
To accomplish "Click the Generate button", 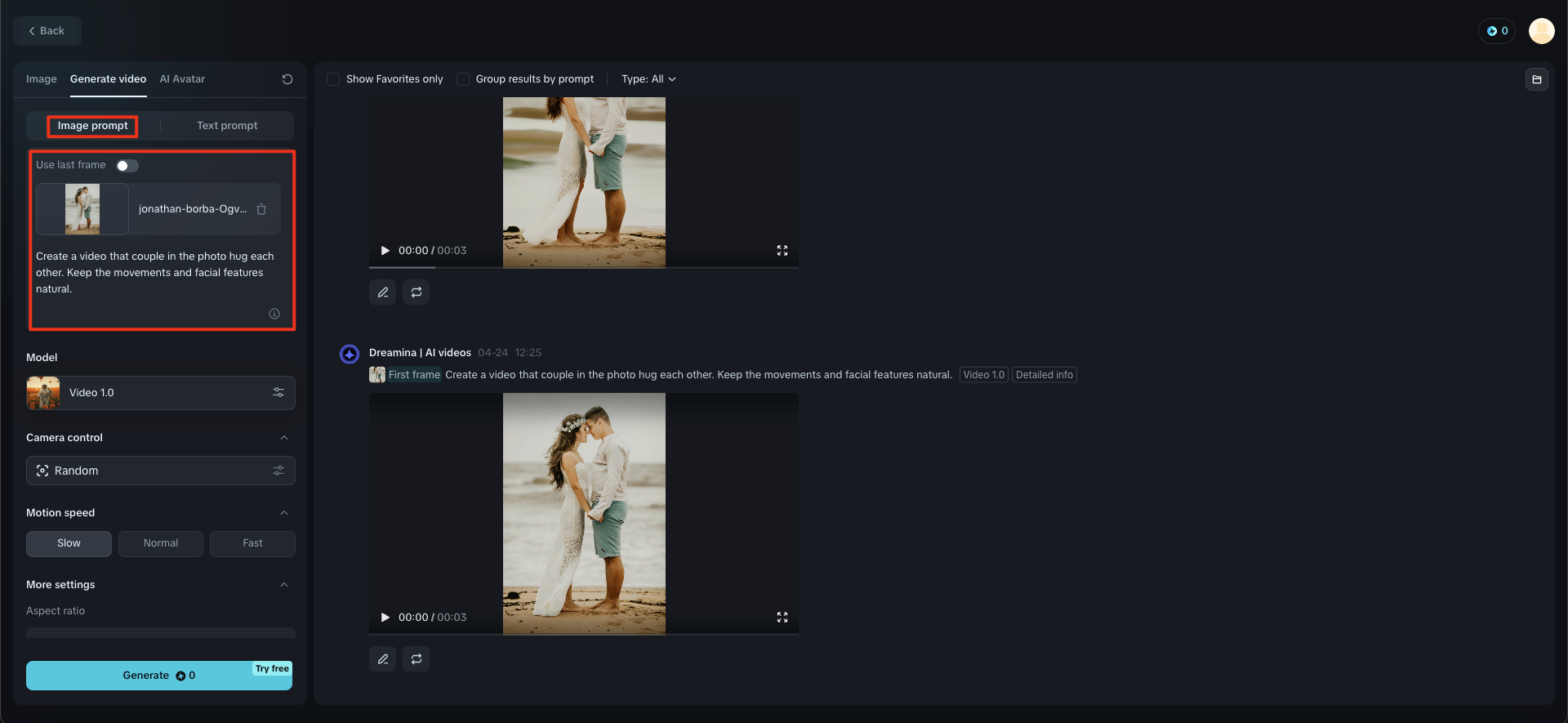I will [x=159, y=676].
